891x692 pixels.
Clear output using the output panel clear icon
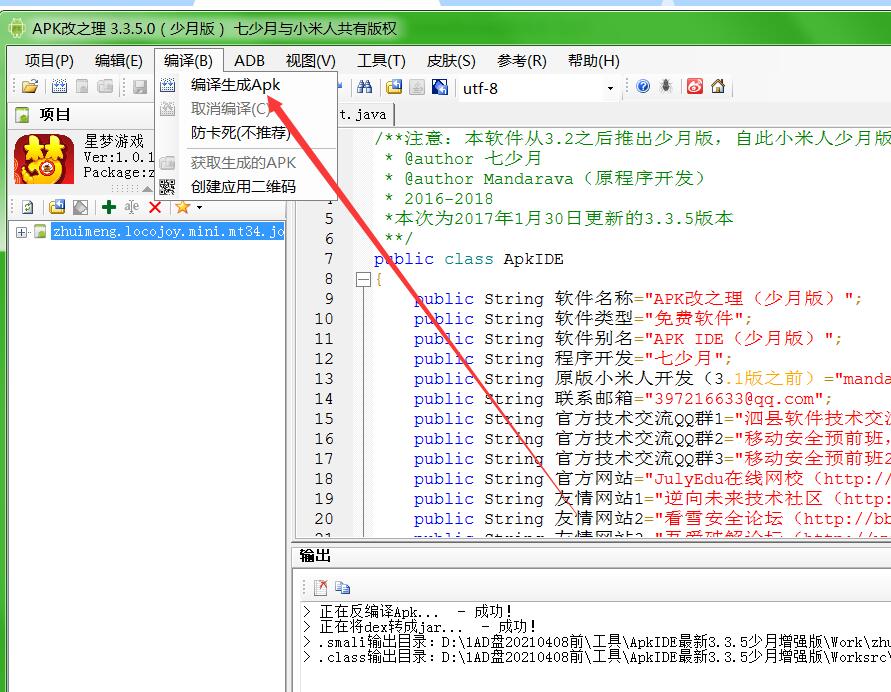(x=320, y=587)
